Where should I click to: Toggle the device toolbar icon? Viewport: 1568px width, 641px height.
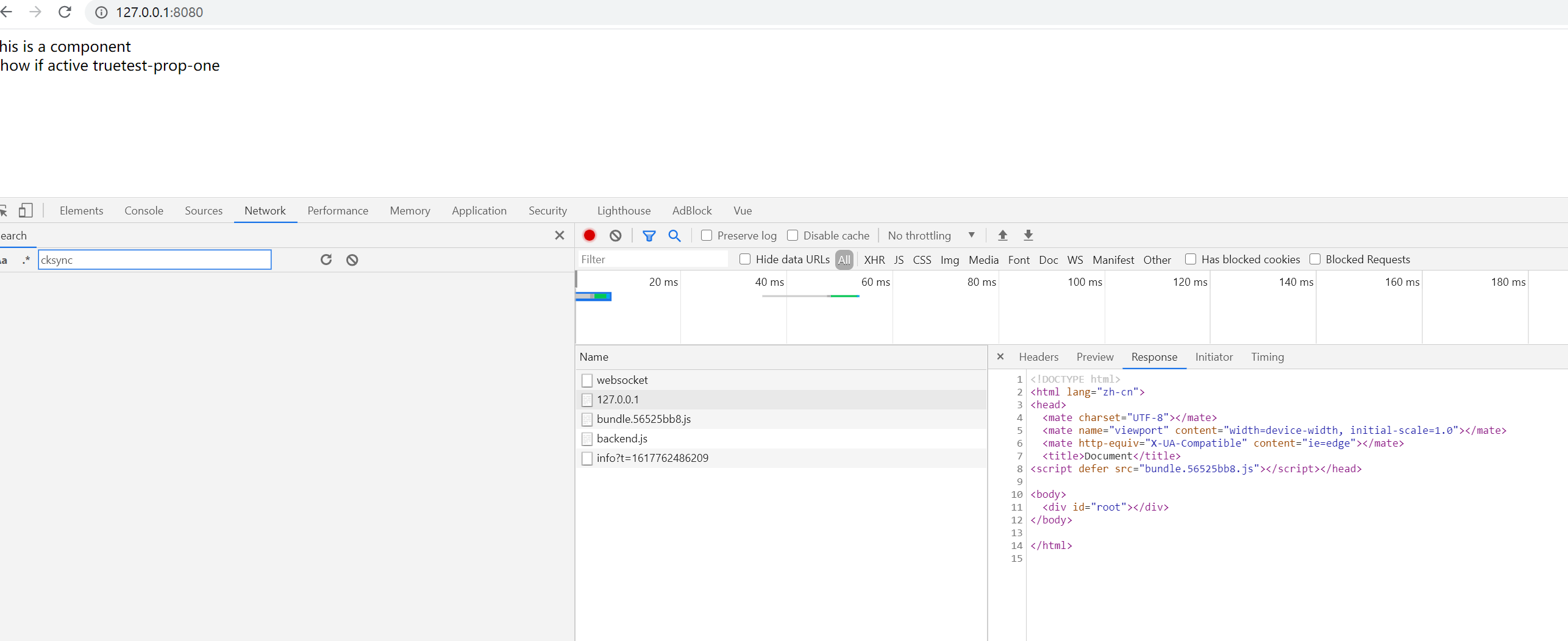25,210
